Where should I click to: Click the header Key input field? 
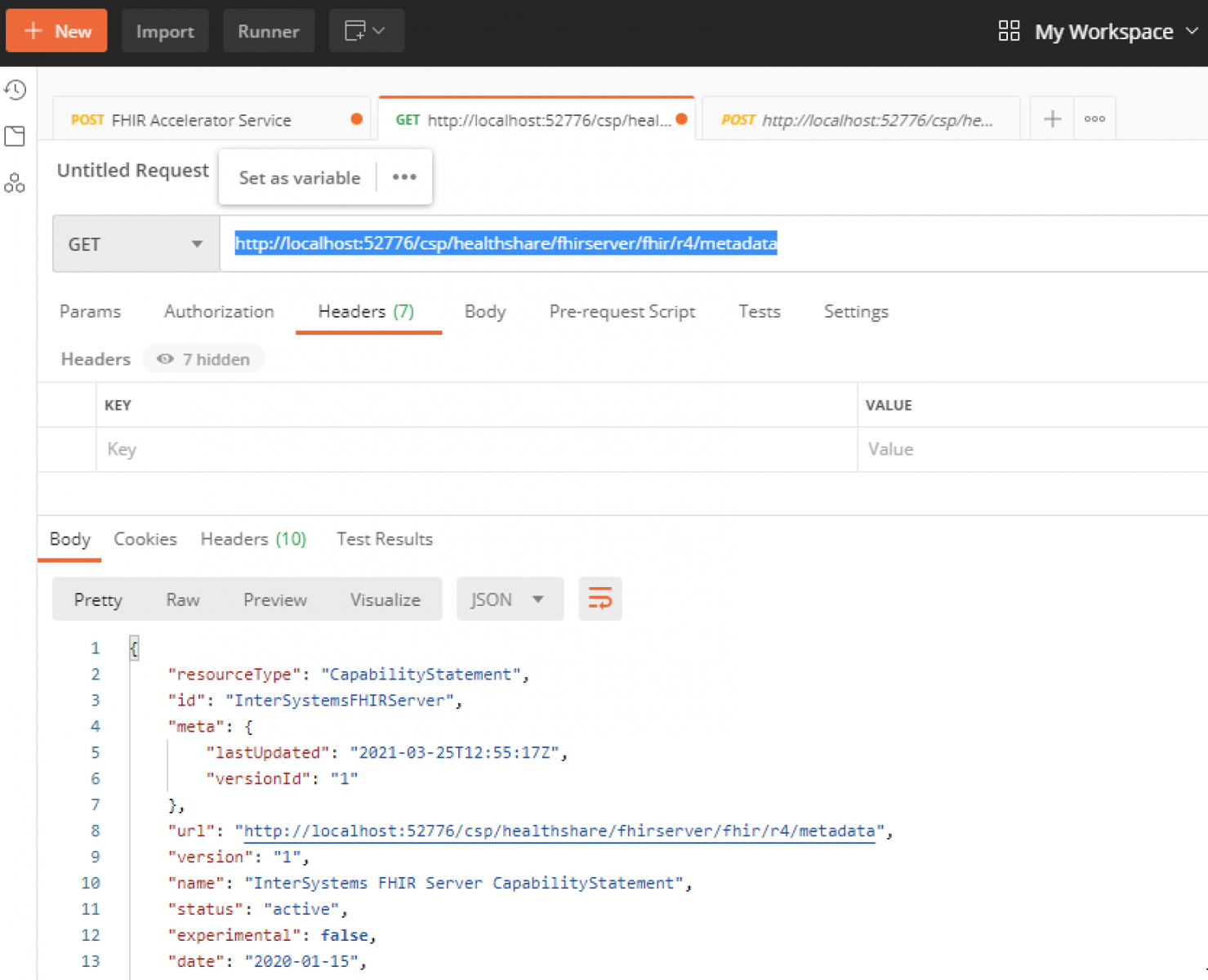click(474, 449)
